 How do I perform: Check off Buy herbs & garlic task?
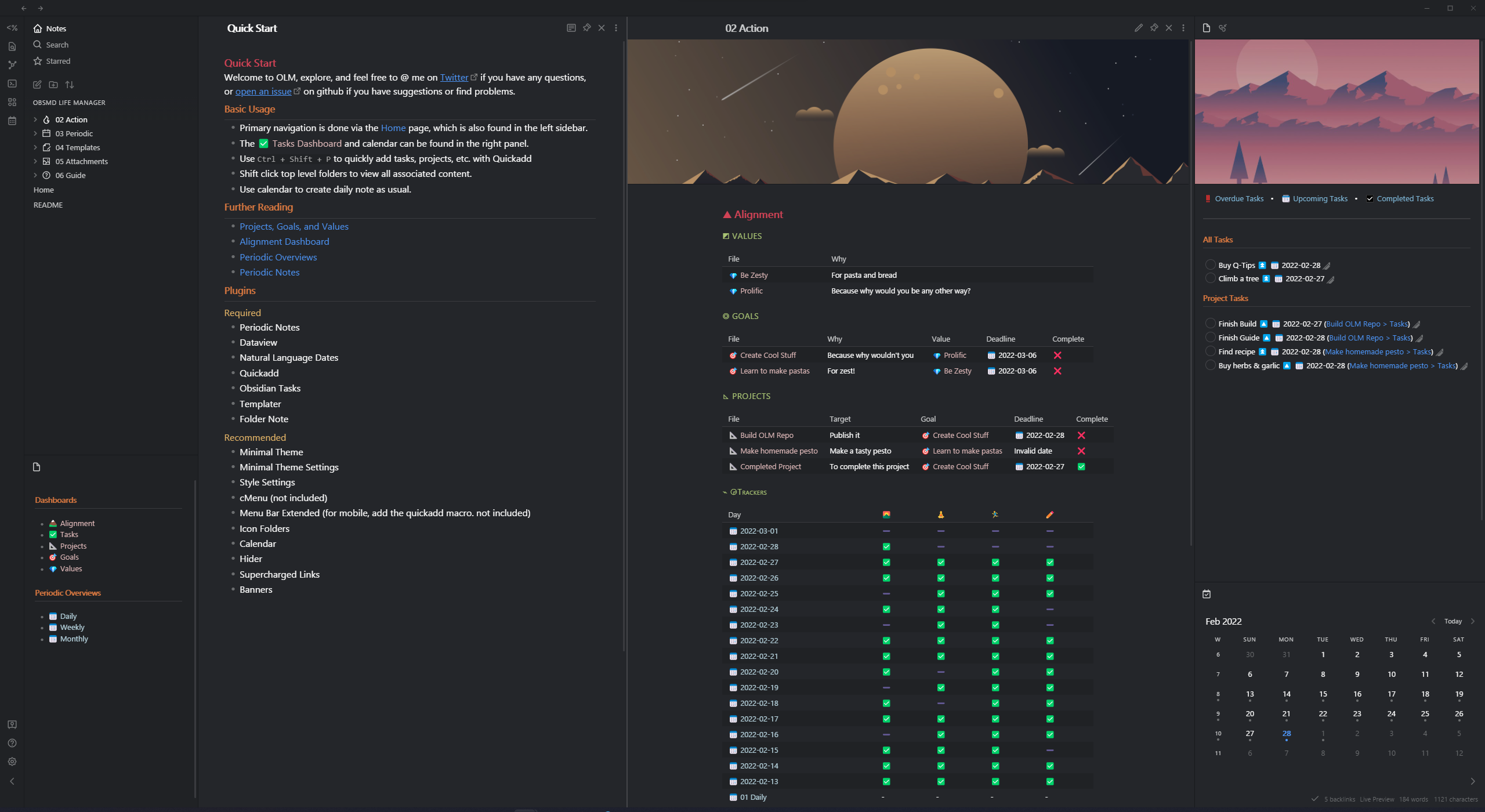click(x=1210, y=365)
